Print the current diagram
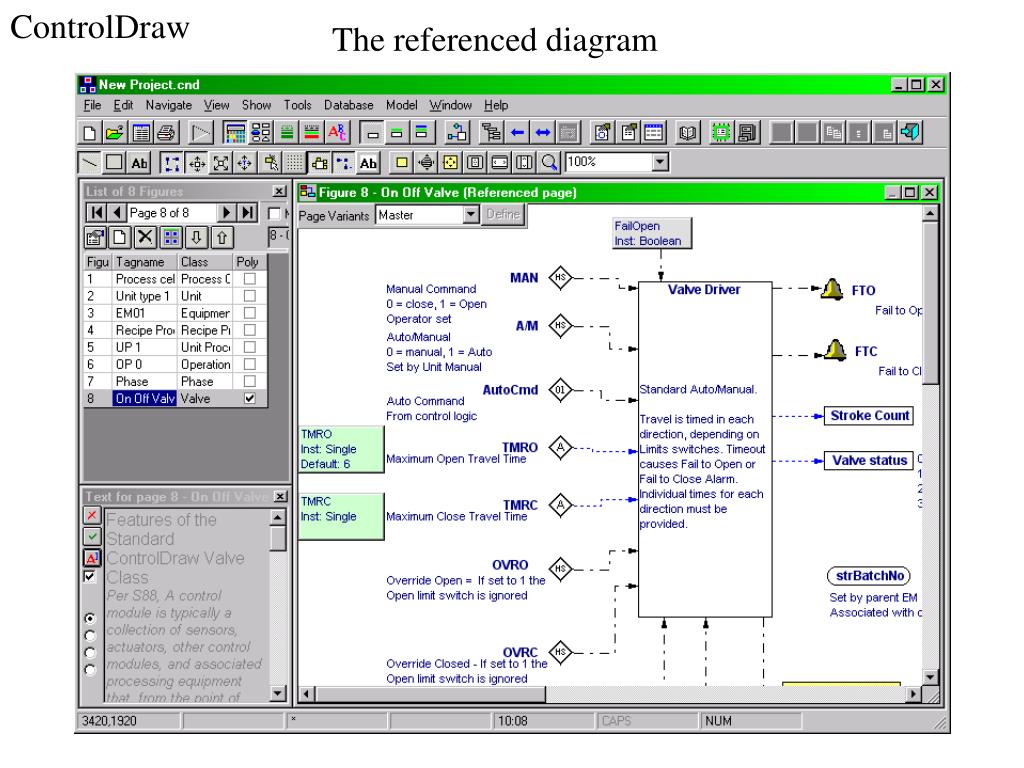The height and width of the screenshot is (768, 1024). pos(167,133)
